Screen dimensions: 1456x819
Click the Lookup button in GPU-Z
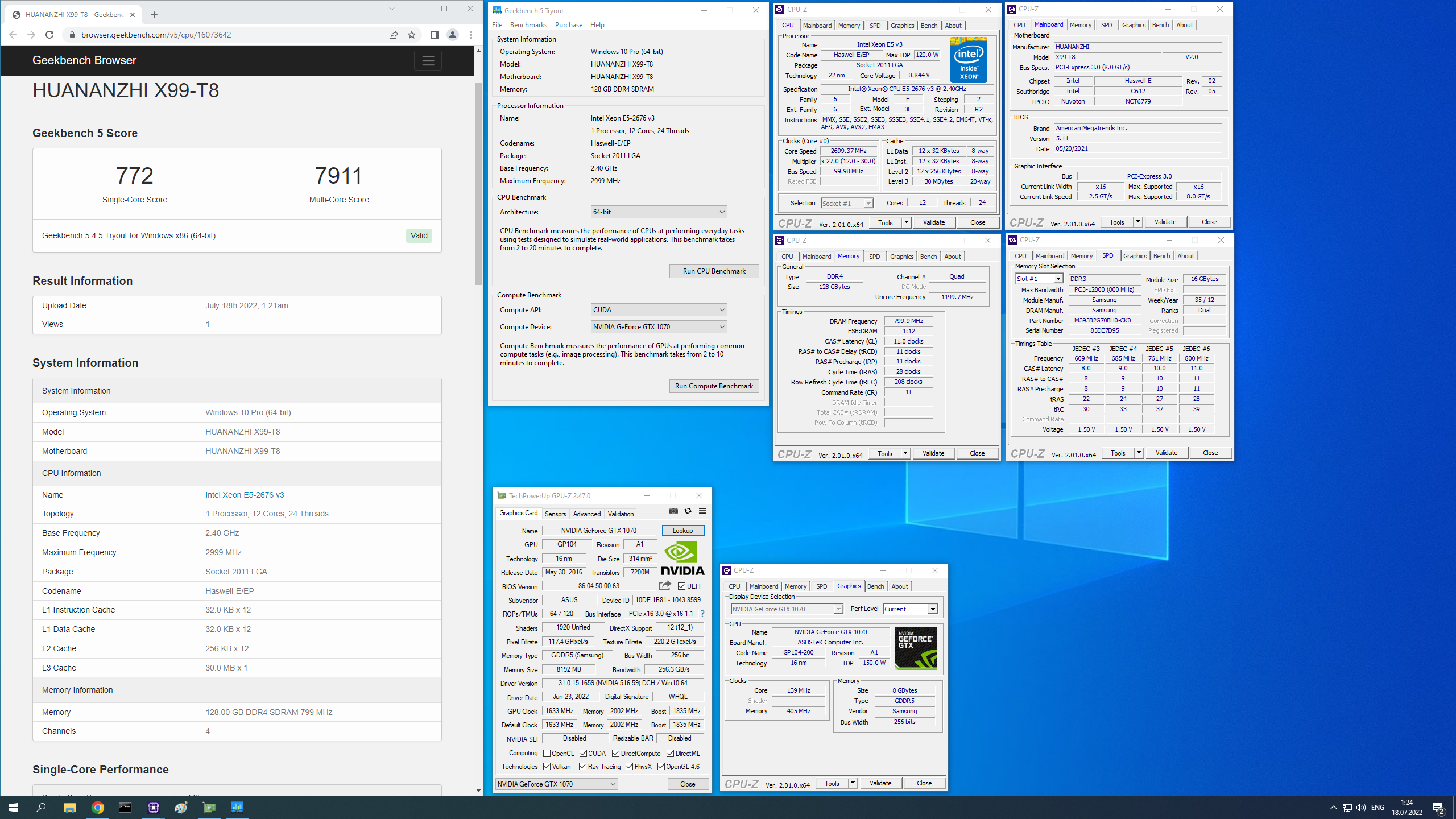[682, 531]
